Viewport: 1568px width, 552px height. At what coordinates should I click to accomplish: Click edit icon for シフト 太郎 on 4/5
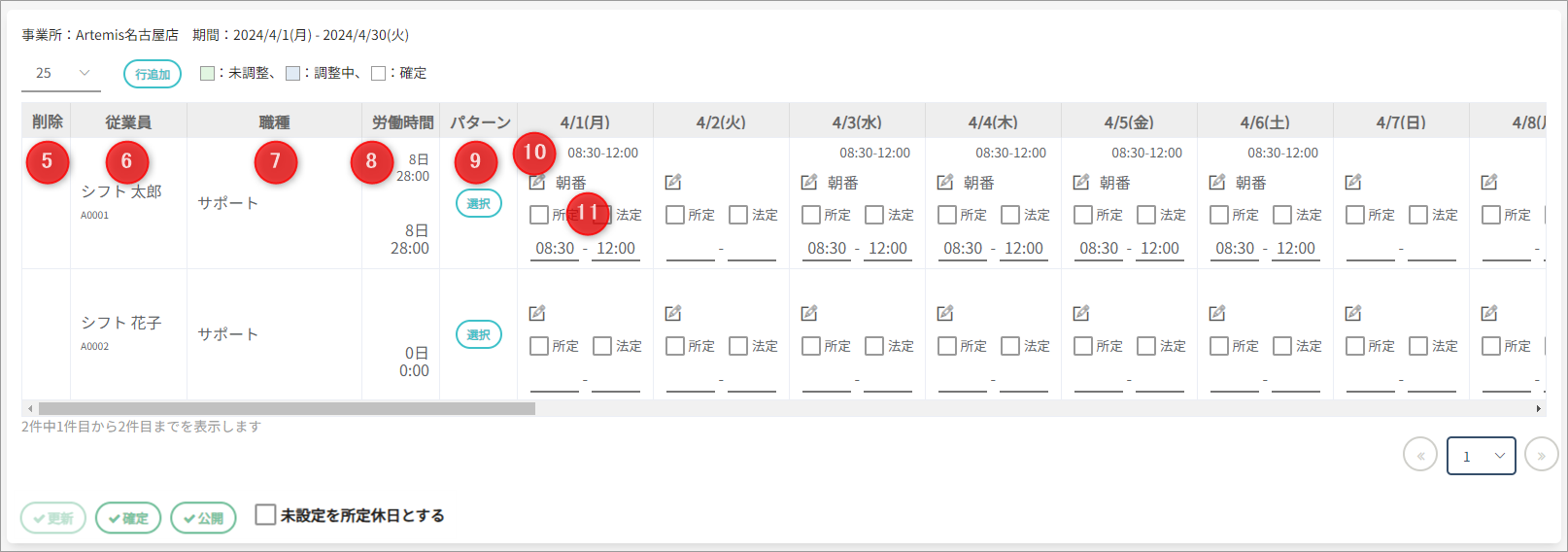pos(1081,183)
